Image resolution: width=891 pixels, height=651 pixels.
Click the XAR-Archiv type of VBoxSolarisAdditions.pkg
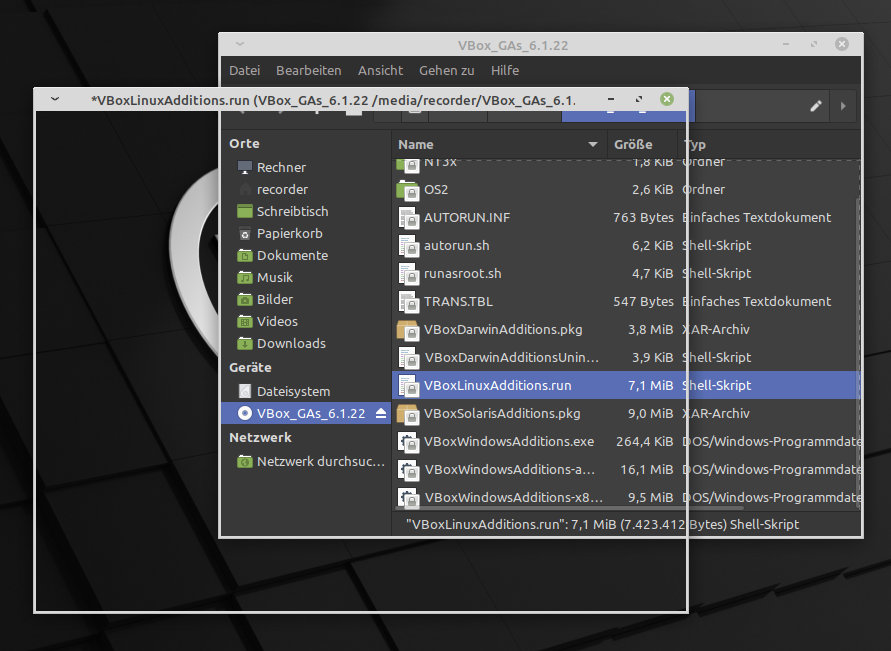click(x=716, y=414)
